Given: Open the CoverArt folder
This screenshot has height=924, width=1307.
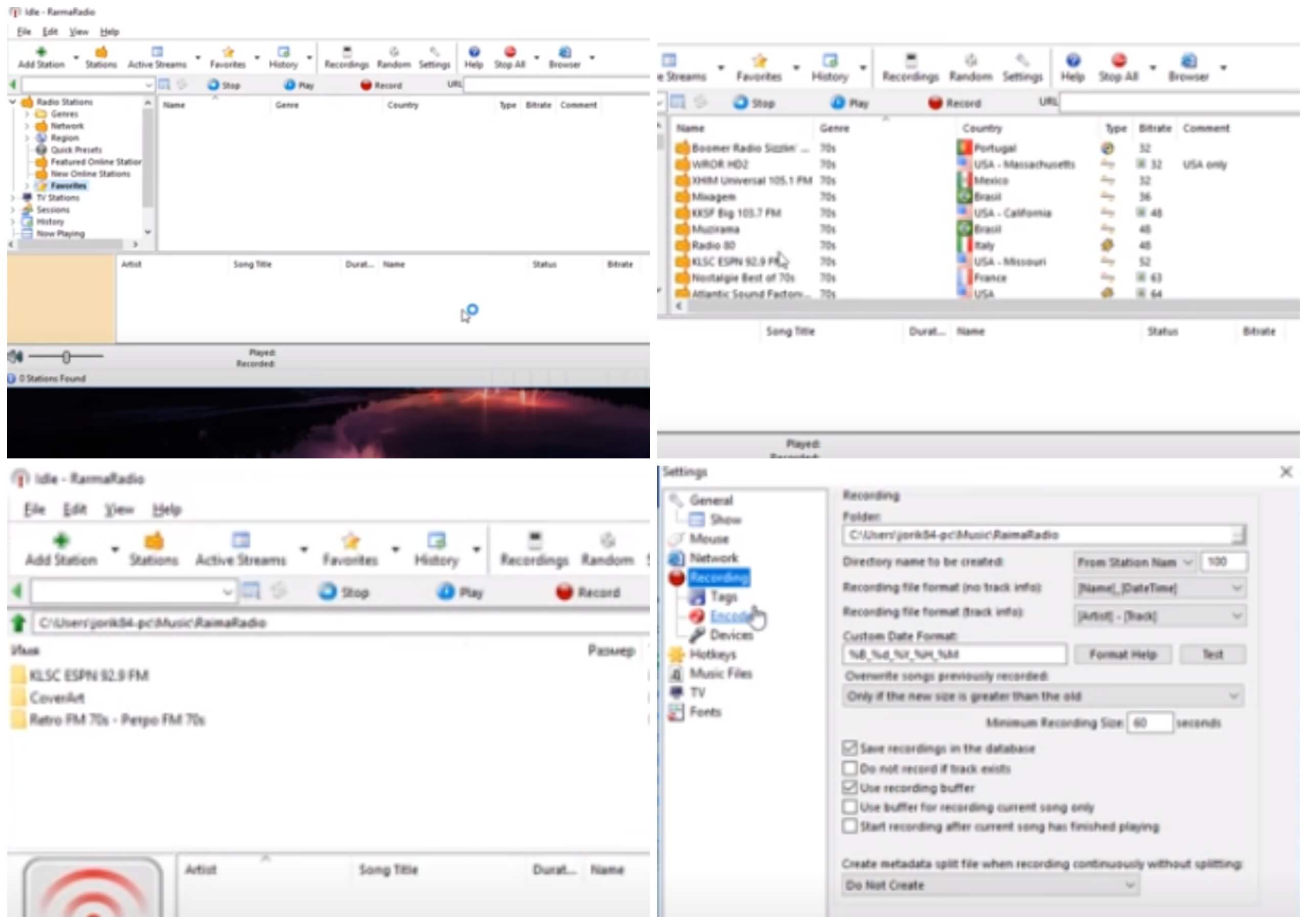Looking at the screenshot, I should (x=56, y=698).
